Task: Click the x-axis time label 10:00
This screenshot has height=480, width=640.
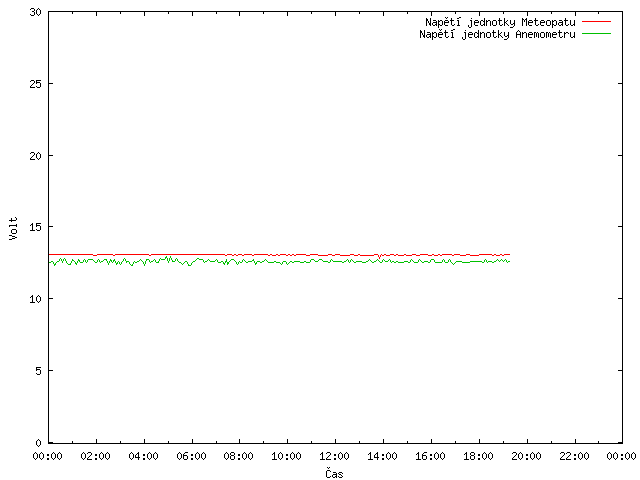Action: click(x=287, y=456)
